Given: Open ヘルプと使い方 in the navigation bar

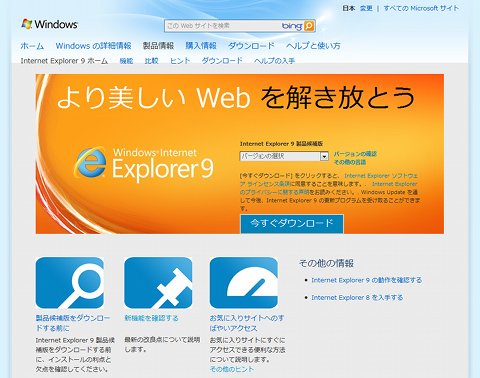Looking at the screenshot, I should click(313, 46).
